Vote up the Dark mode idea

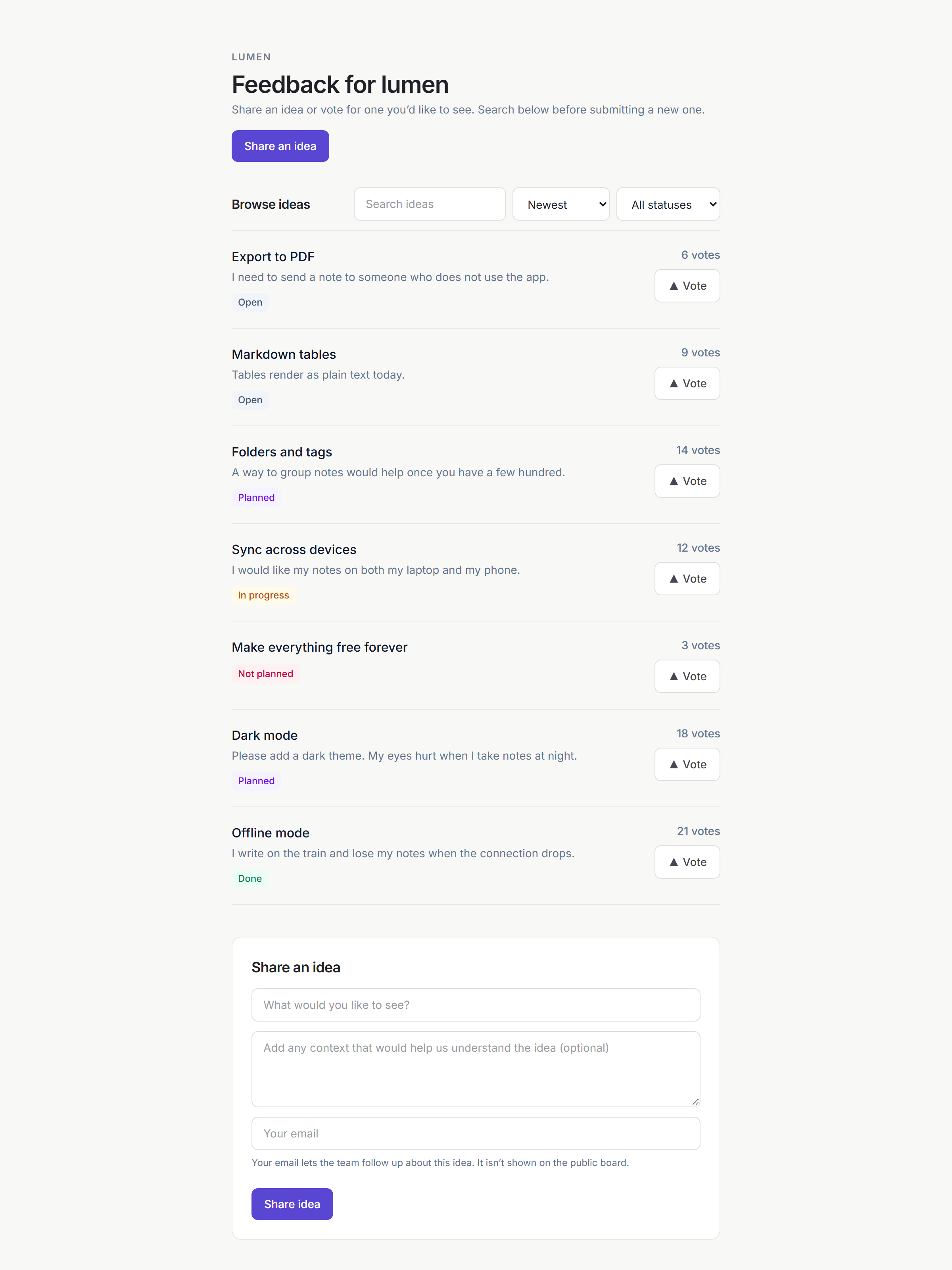coord(687,764)
